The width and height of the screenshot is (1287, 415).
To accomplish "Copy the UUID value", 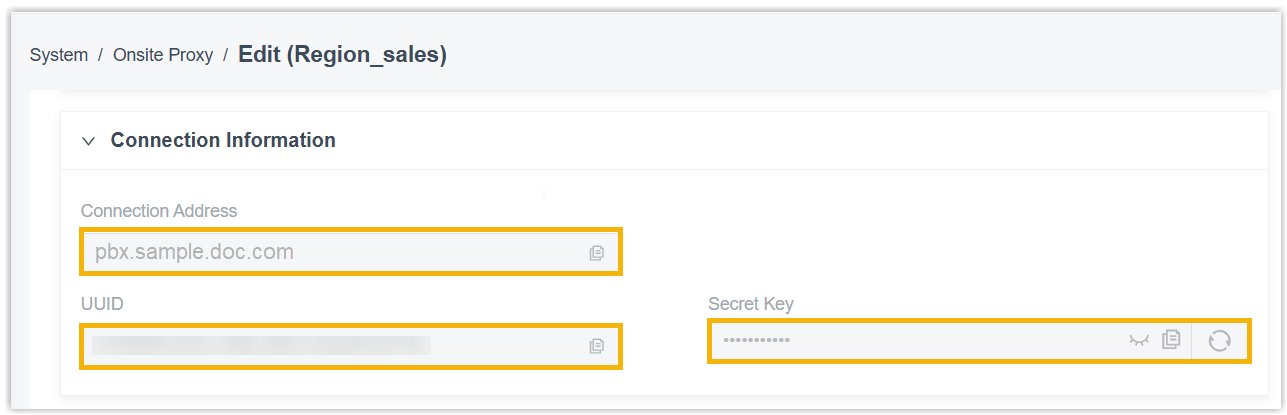I will [597, 346].
